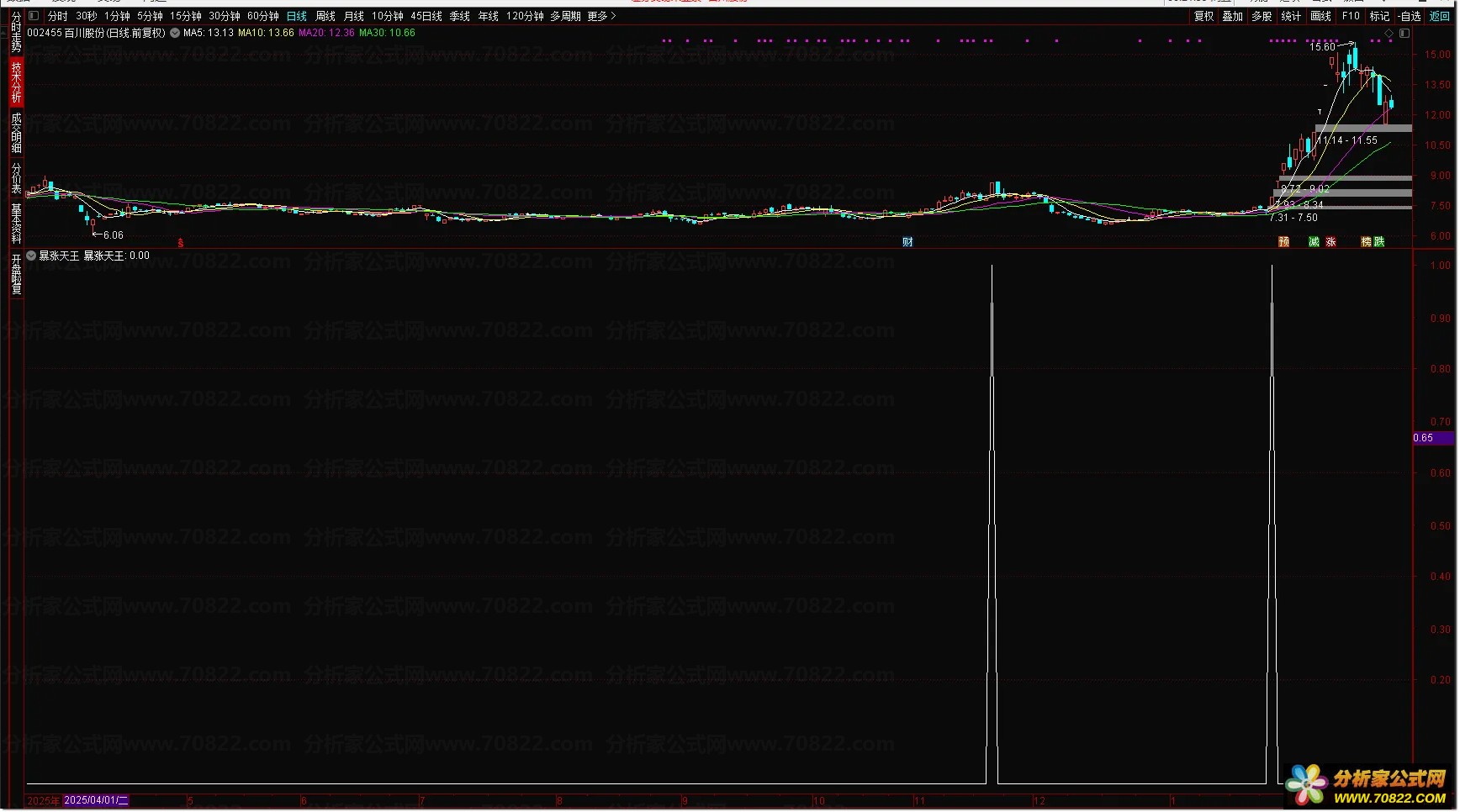Click the MA10: 13.66 indicator label
Viewport: 1460px width, 812px height.
(266, 34)
